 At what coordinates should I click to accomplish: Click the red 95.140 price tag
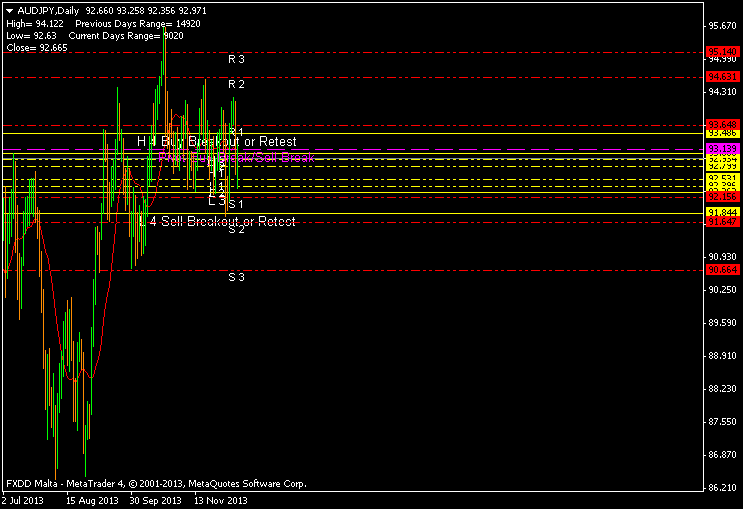722,51
